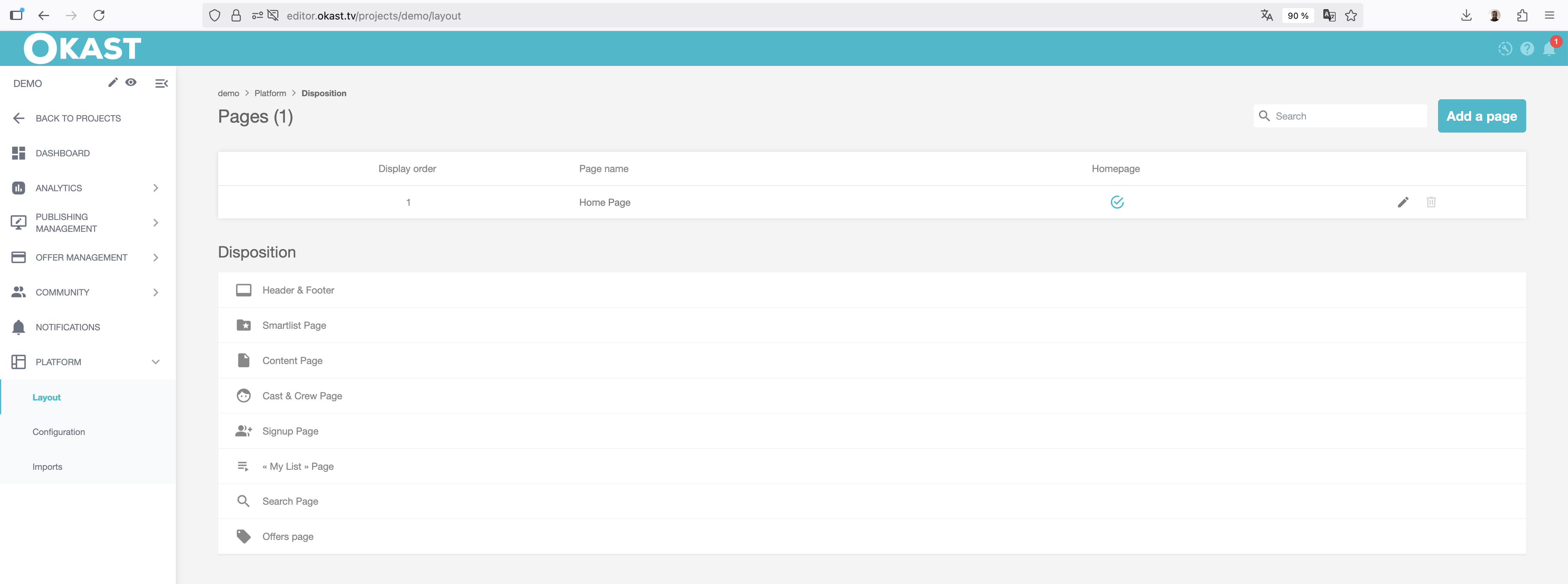This screenshot has height=584, width=1568.
Task: Click the Add a page button
Action: tap(1481, 116)
